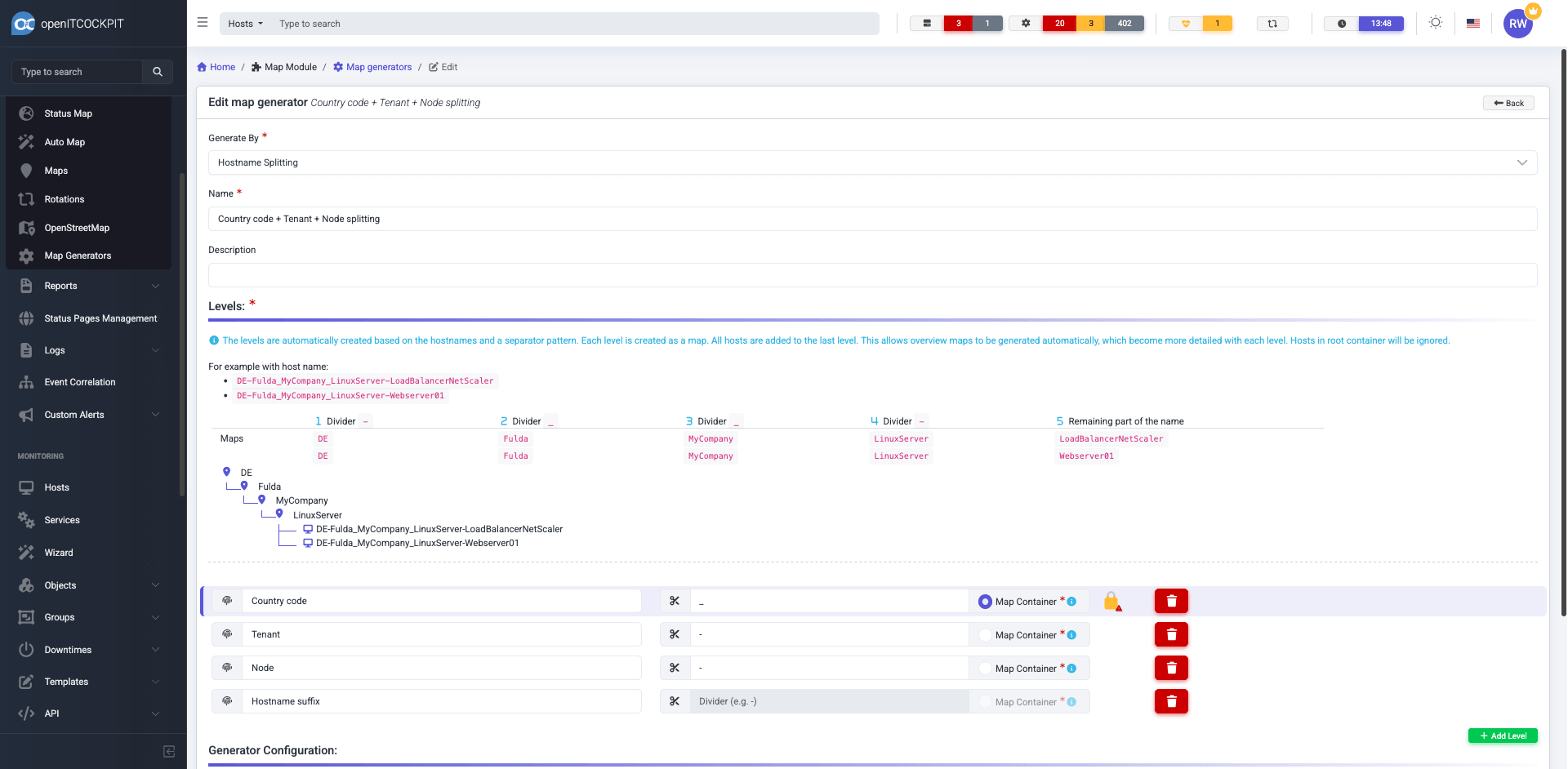Click the scissors icon in Hostname suffix row
Screen dimensions: 1568x769
click(675, 701)
